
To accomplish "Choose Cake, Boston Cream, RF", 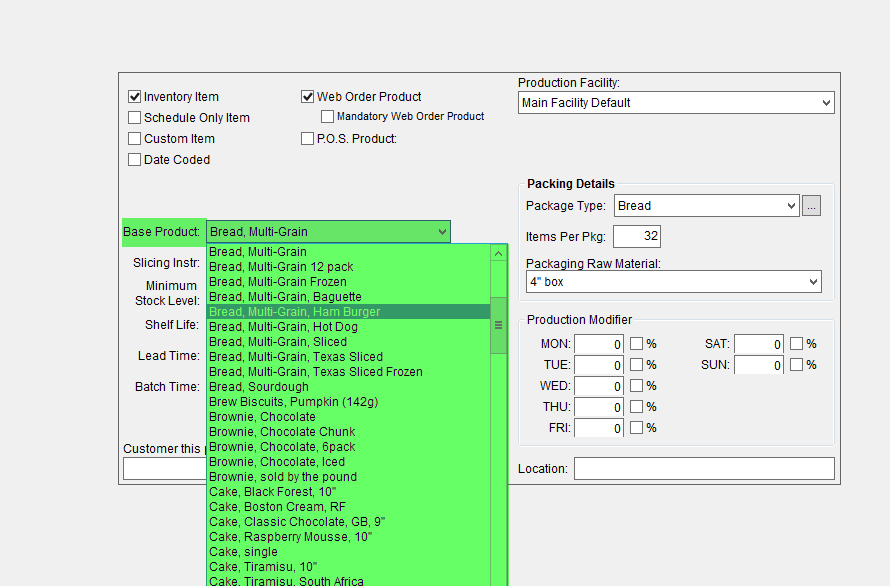I will coord(349,507).
